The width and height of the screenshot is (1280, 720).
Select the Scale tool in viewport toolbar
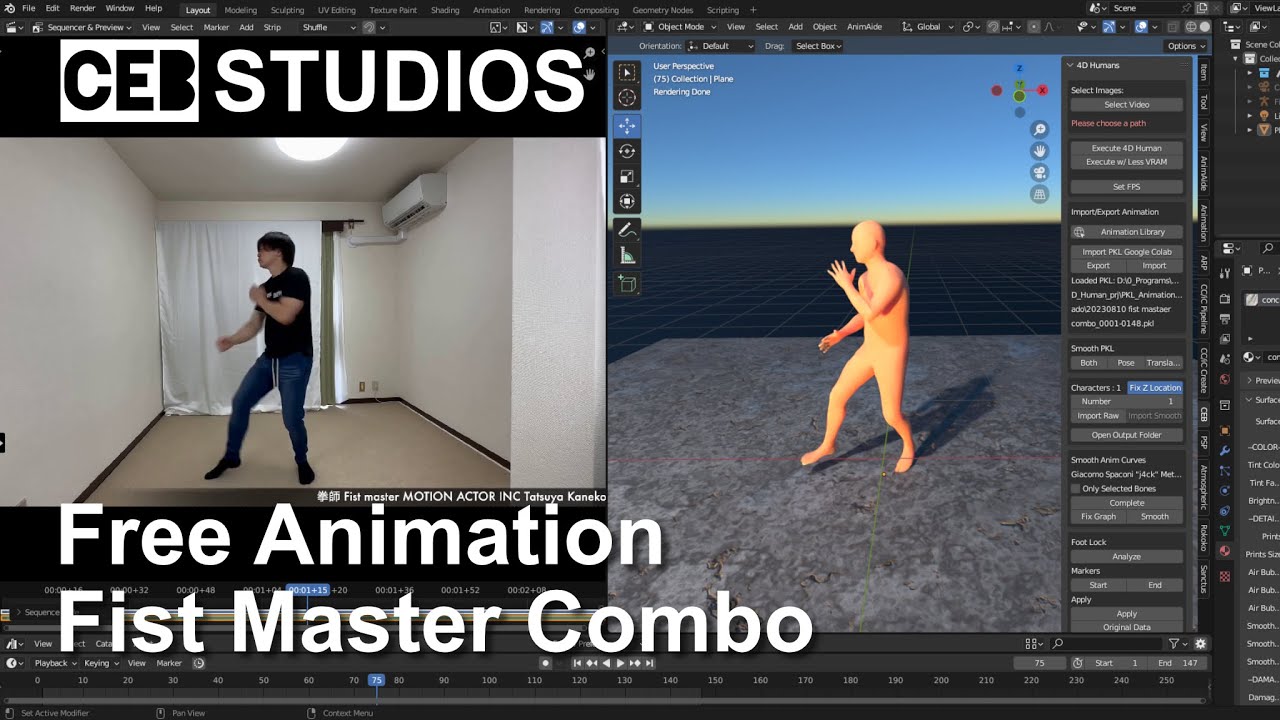pyautogui.click(x=627, y=176)
